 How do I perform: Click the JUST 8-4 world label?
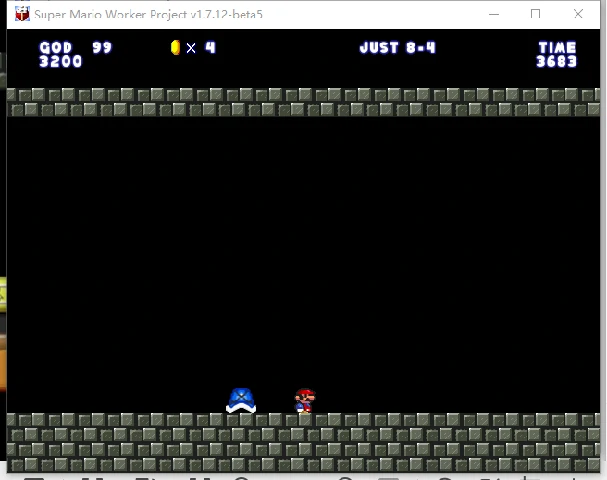pos(398,48)
